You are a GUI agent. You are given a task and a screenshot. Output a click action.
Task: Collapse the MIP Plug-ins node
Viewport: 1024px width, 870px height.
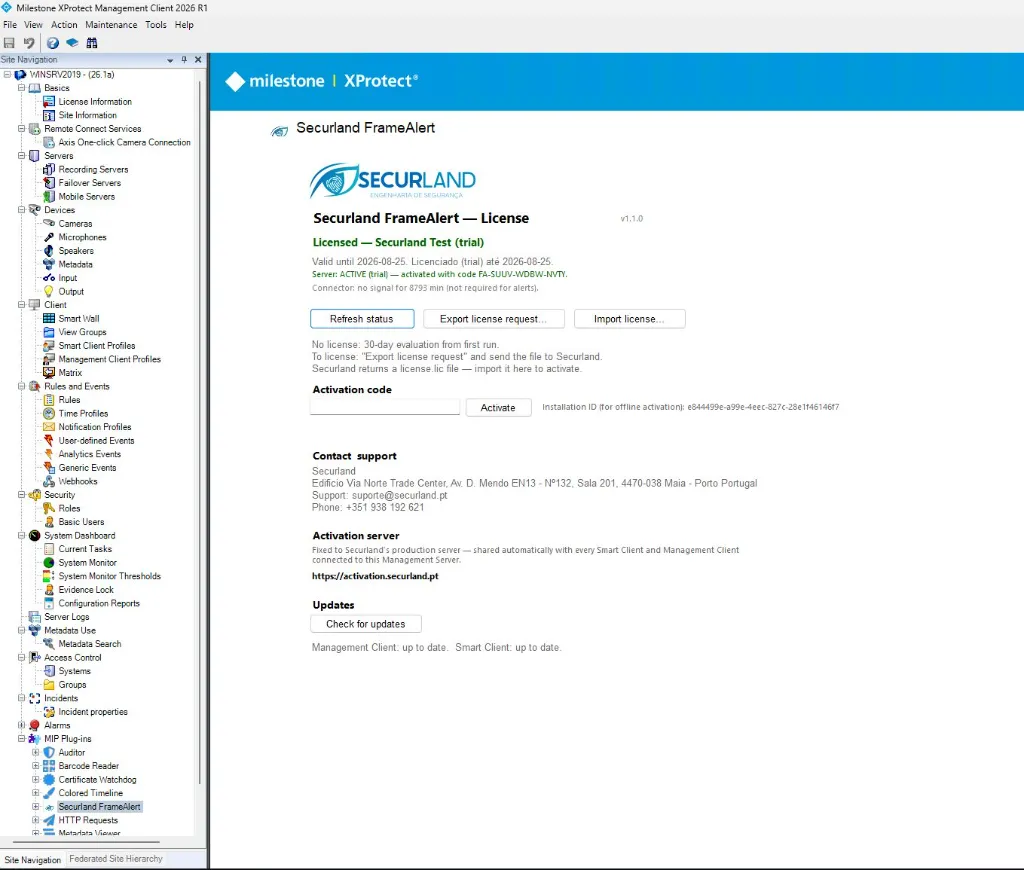click(x=22, y=739)
